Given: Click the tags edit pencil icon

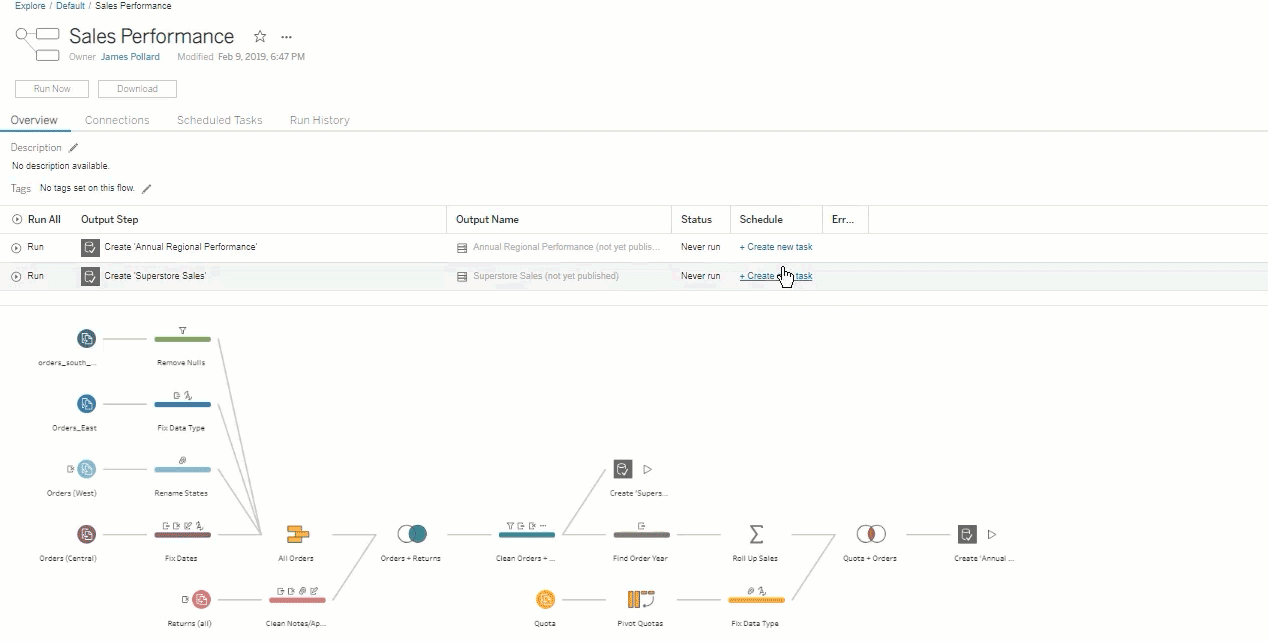Looking at the screenshot, I should (x=147, y=188).
